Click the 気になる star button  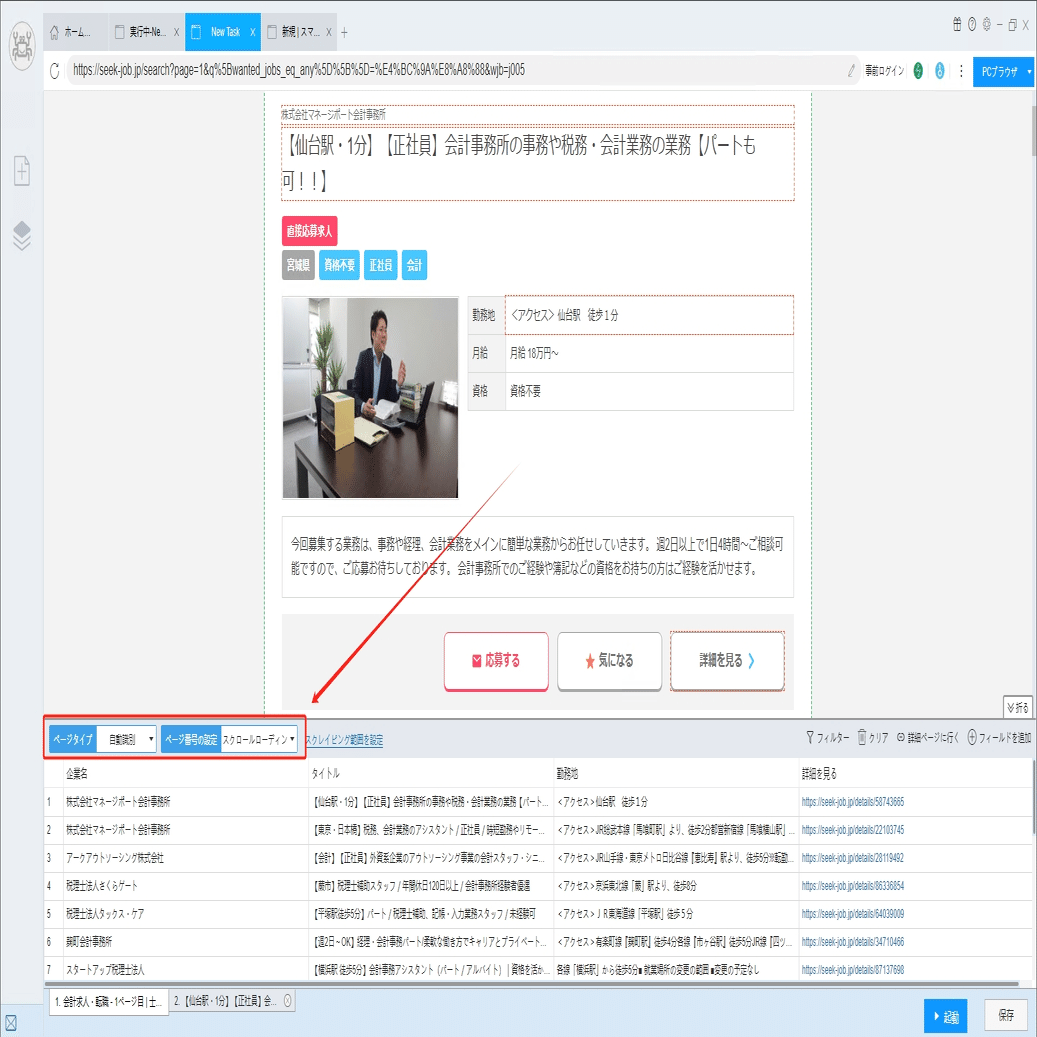pos(609,661)
